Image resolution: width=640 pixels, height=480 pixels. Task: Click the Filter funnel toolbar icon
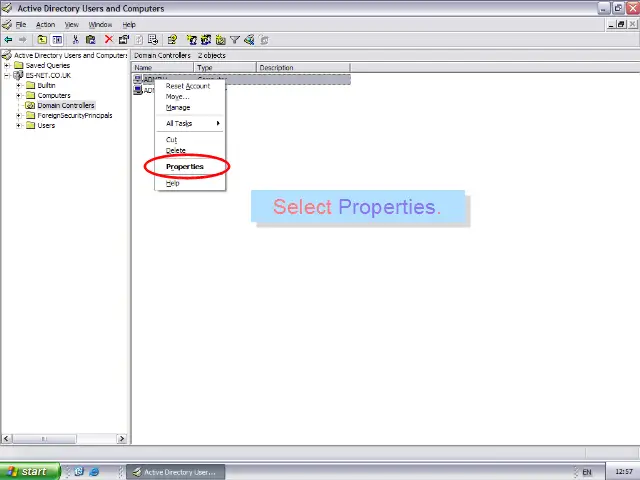tap(235, 40)
